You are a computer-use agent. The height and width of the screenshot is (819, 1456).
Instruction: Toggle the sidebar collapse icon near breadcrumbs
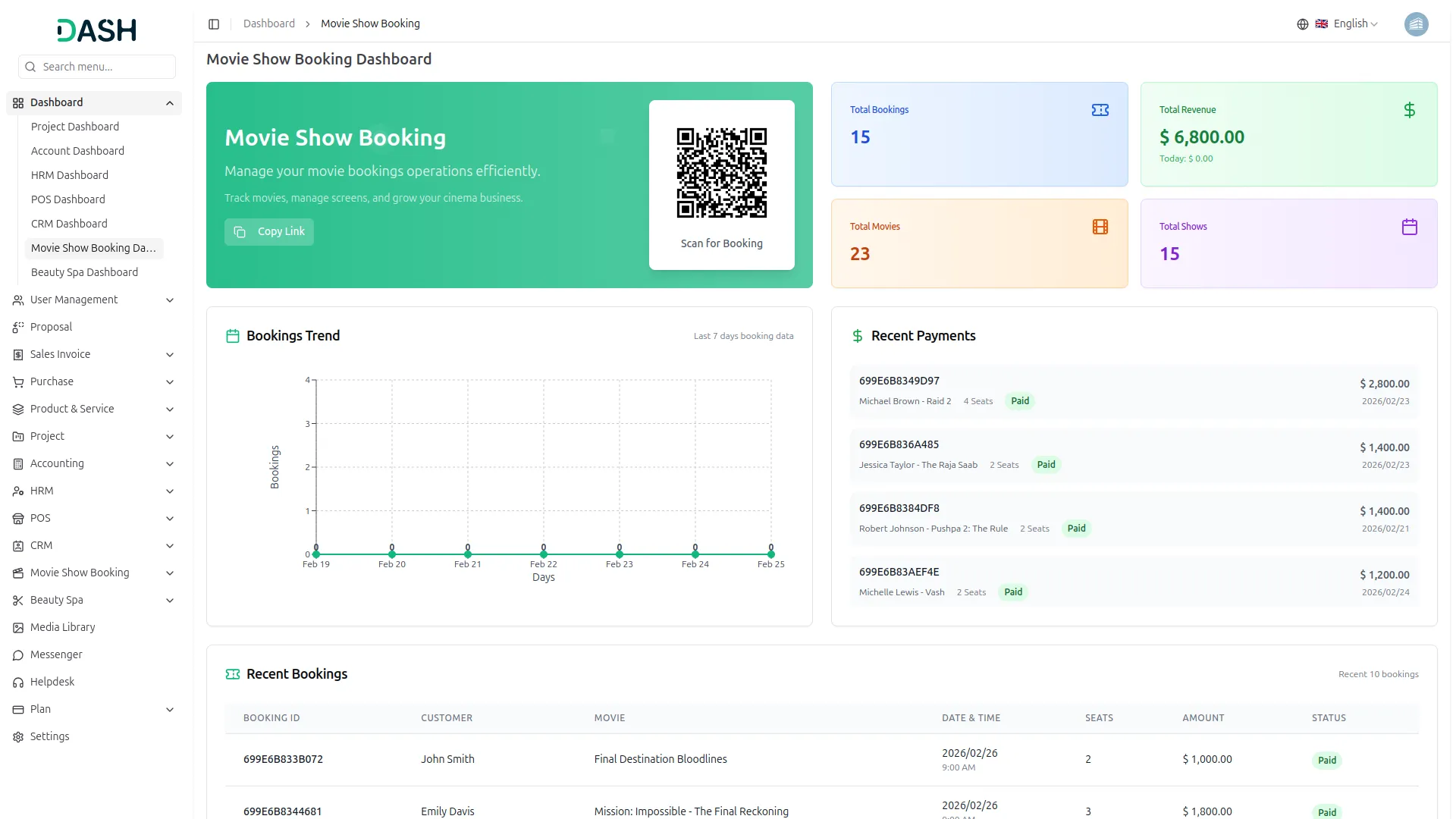point(214,24)
